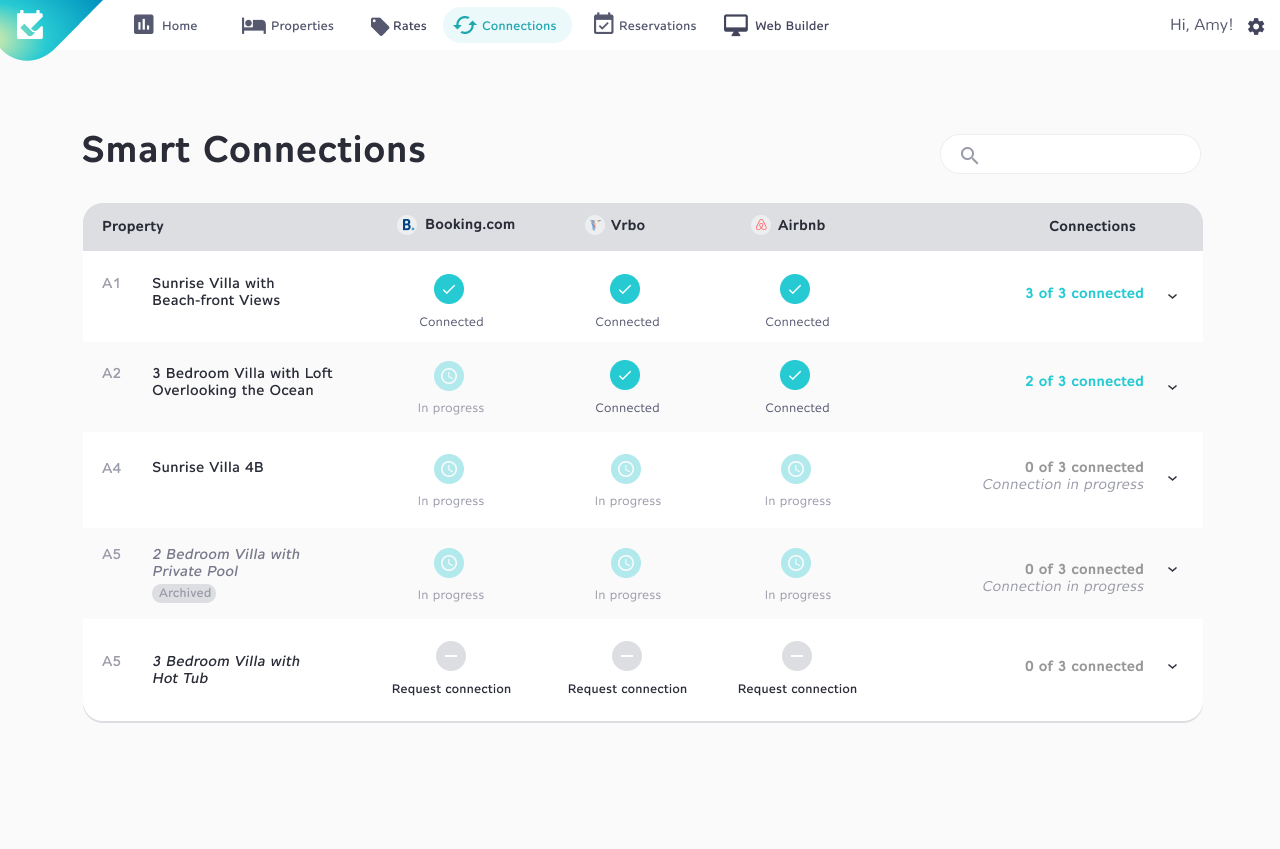The width and height of the screenshot is (1280, 849).
Task: Open the Home tab
Action: tap(166, 25)
